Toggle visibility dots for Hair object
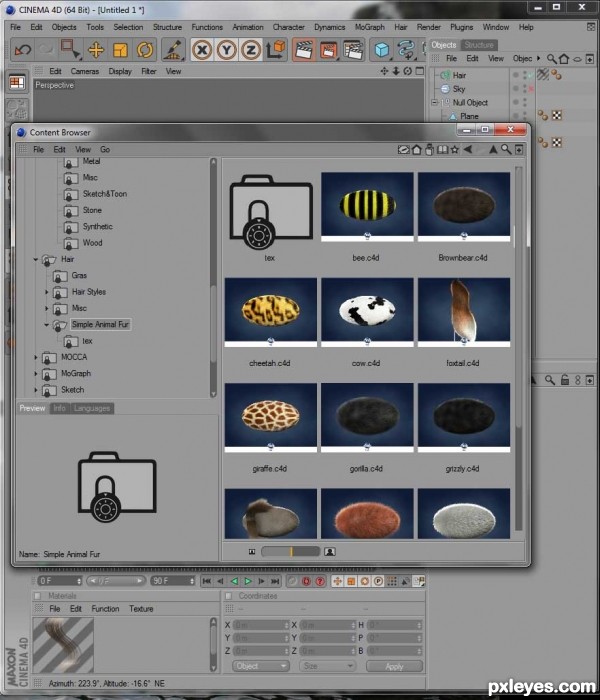 (x=525, y=75)
